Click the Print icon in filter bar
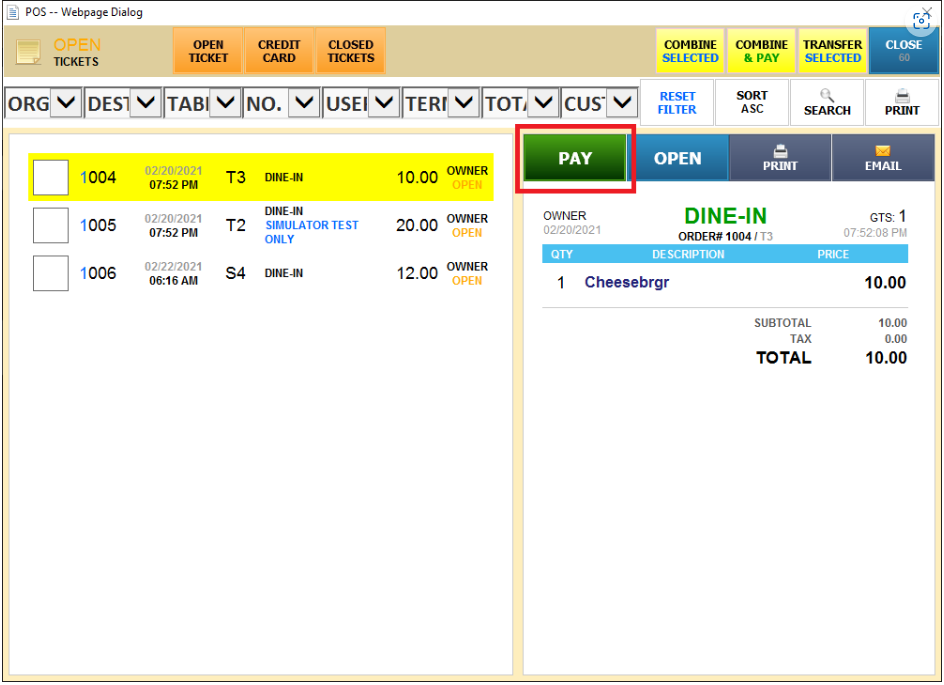 tap(901, 96)
